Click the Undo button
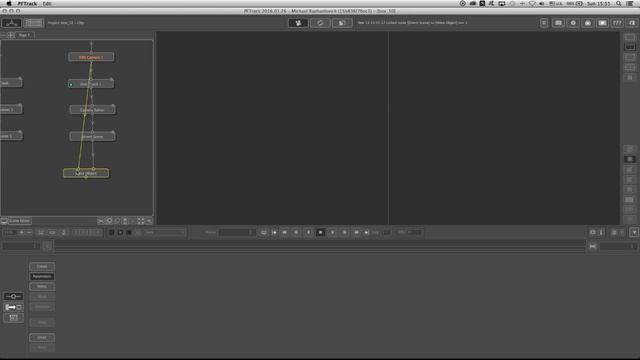This screenshot has width=640, height=360. tap(42, 338)
